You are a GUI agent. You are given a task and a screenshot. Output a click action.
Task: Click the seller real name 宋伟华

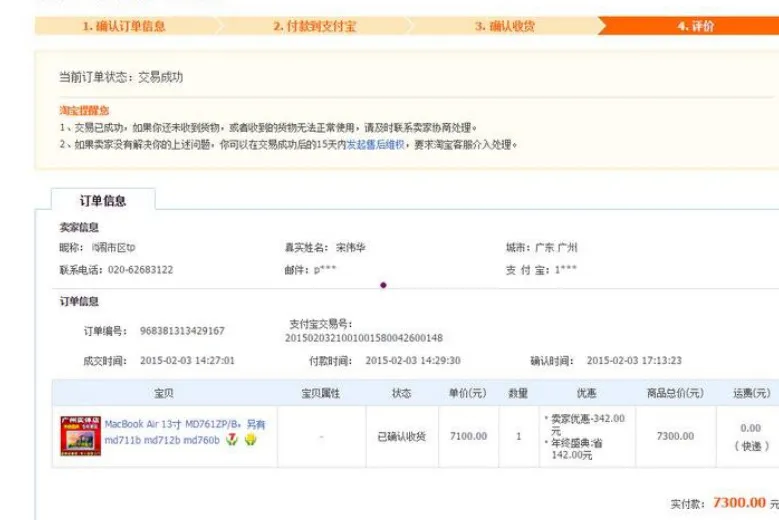(351, 247)
